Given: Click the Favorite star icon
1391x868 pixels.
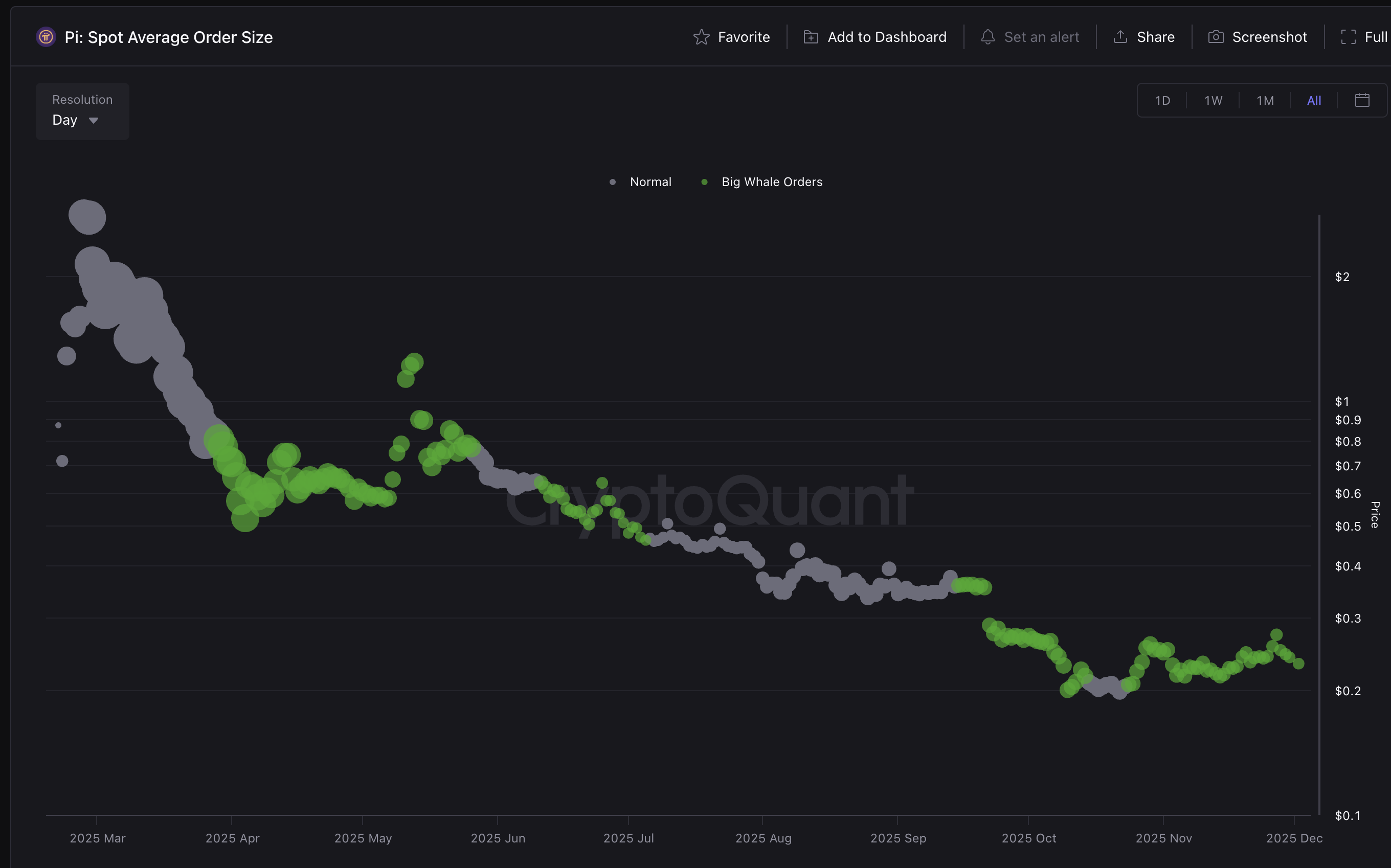Looking at the screenshot, I should pos(701,36).
